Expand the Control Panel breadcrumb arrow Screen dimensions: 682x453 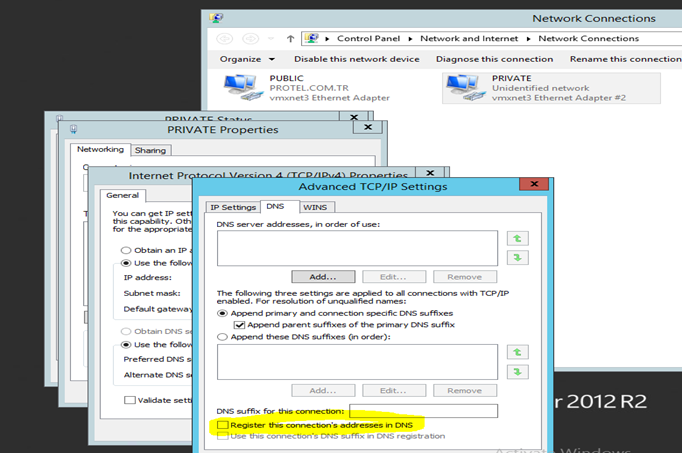pyautogui.click(x=412, y=39)
